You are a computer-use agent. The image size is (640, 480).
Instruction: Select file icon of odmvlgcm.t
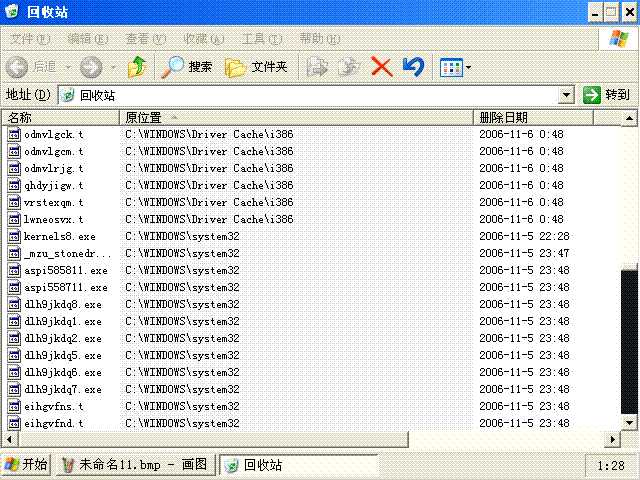[14, 151]
